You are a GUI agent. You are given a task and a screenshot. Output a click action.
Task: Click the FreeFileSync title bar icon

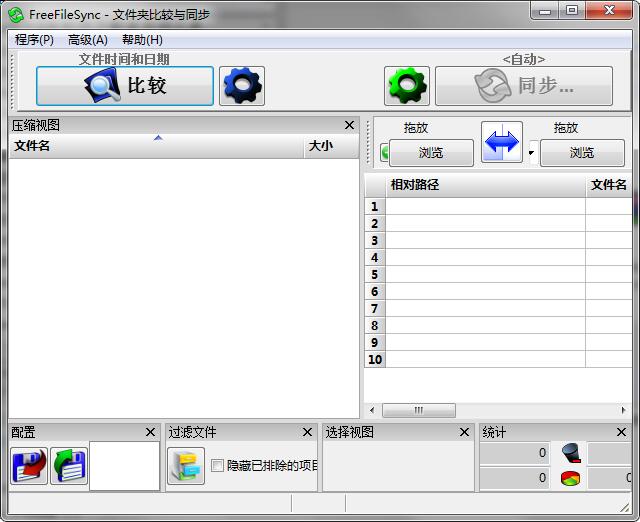[x=16, y=15]
